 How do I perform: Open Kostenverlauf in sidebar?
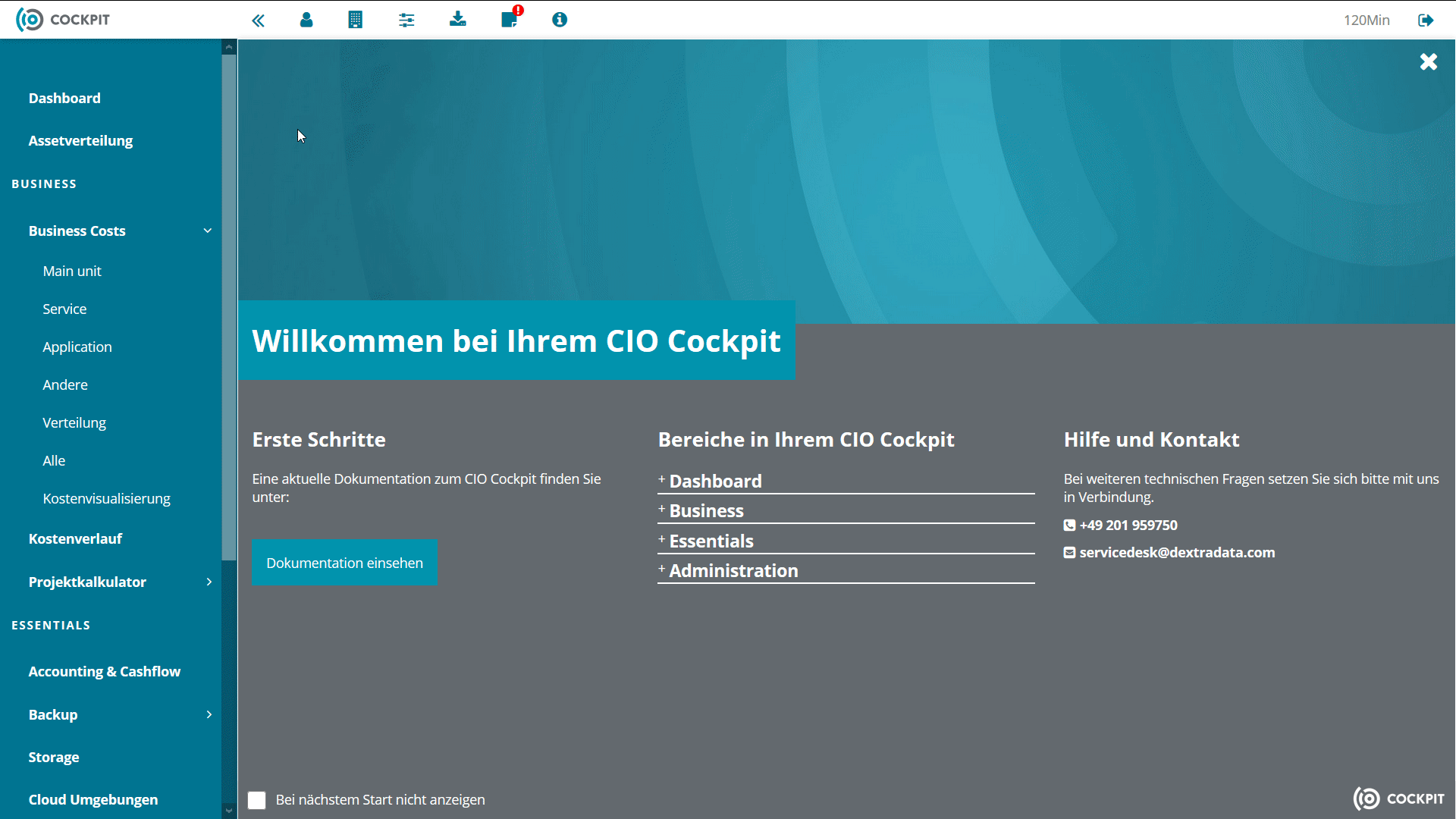[75, 538]
